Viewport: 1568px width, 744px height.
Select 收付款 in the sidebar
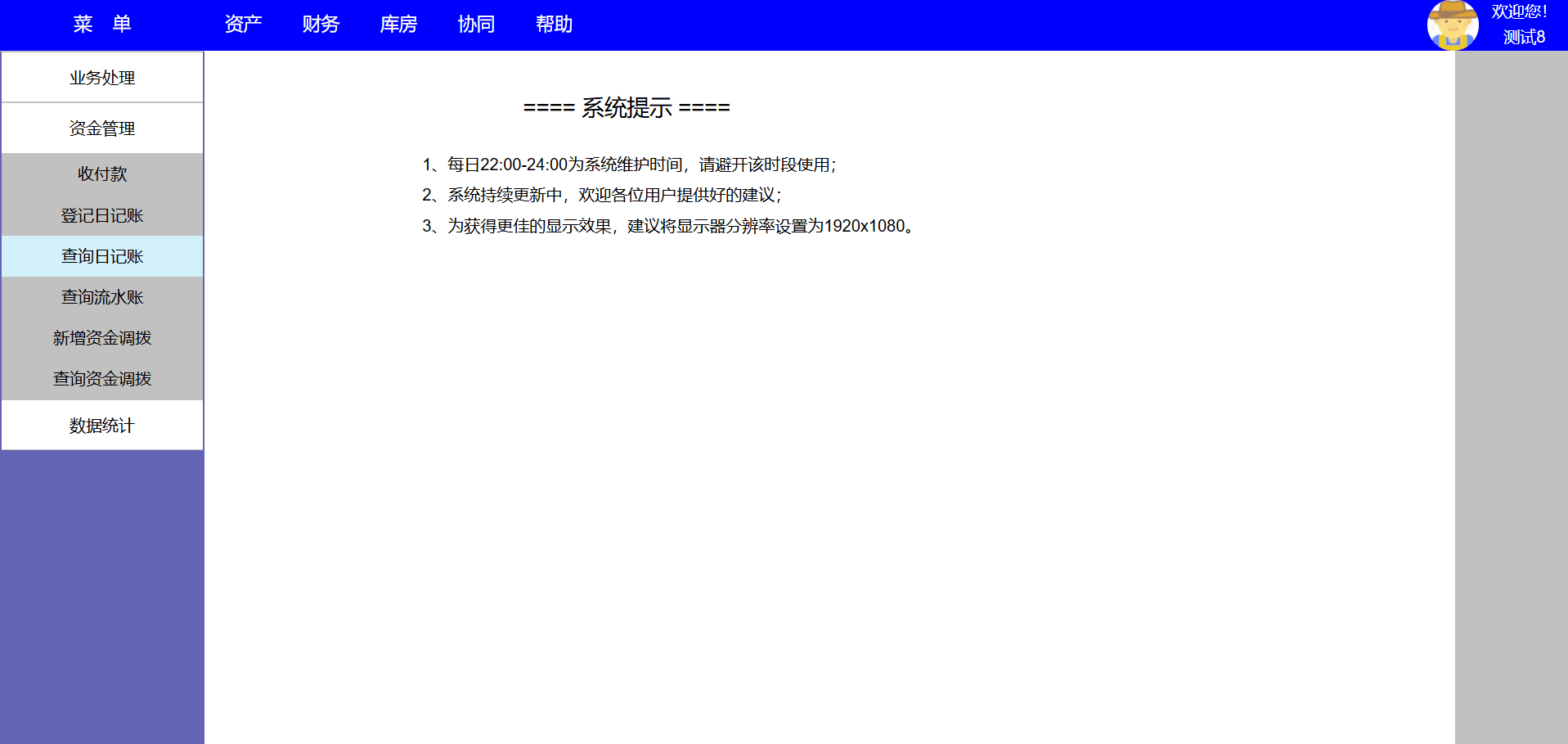tap(102, 174)
